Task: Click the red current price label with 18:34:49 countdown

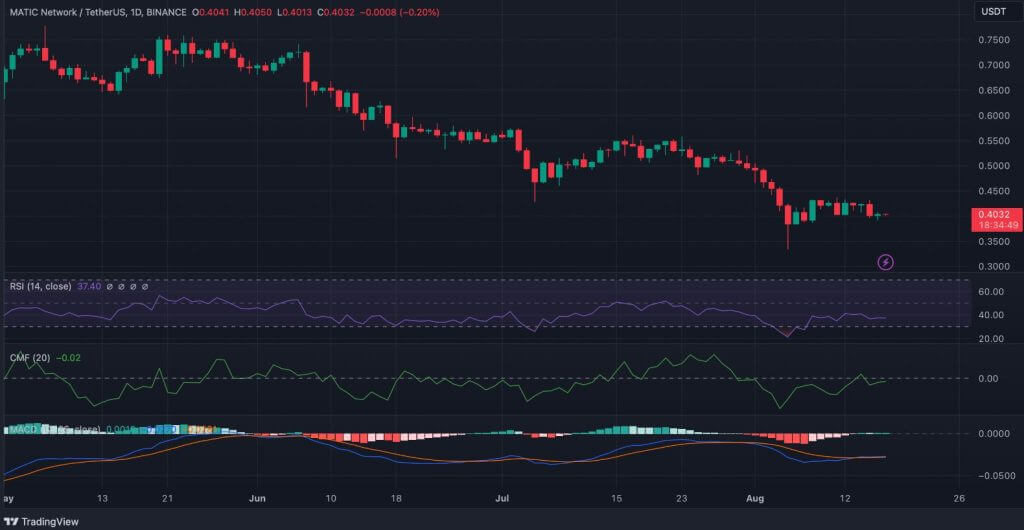Action: pyautogui.click(x=997, y=219)
